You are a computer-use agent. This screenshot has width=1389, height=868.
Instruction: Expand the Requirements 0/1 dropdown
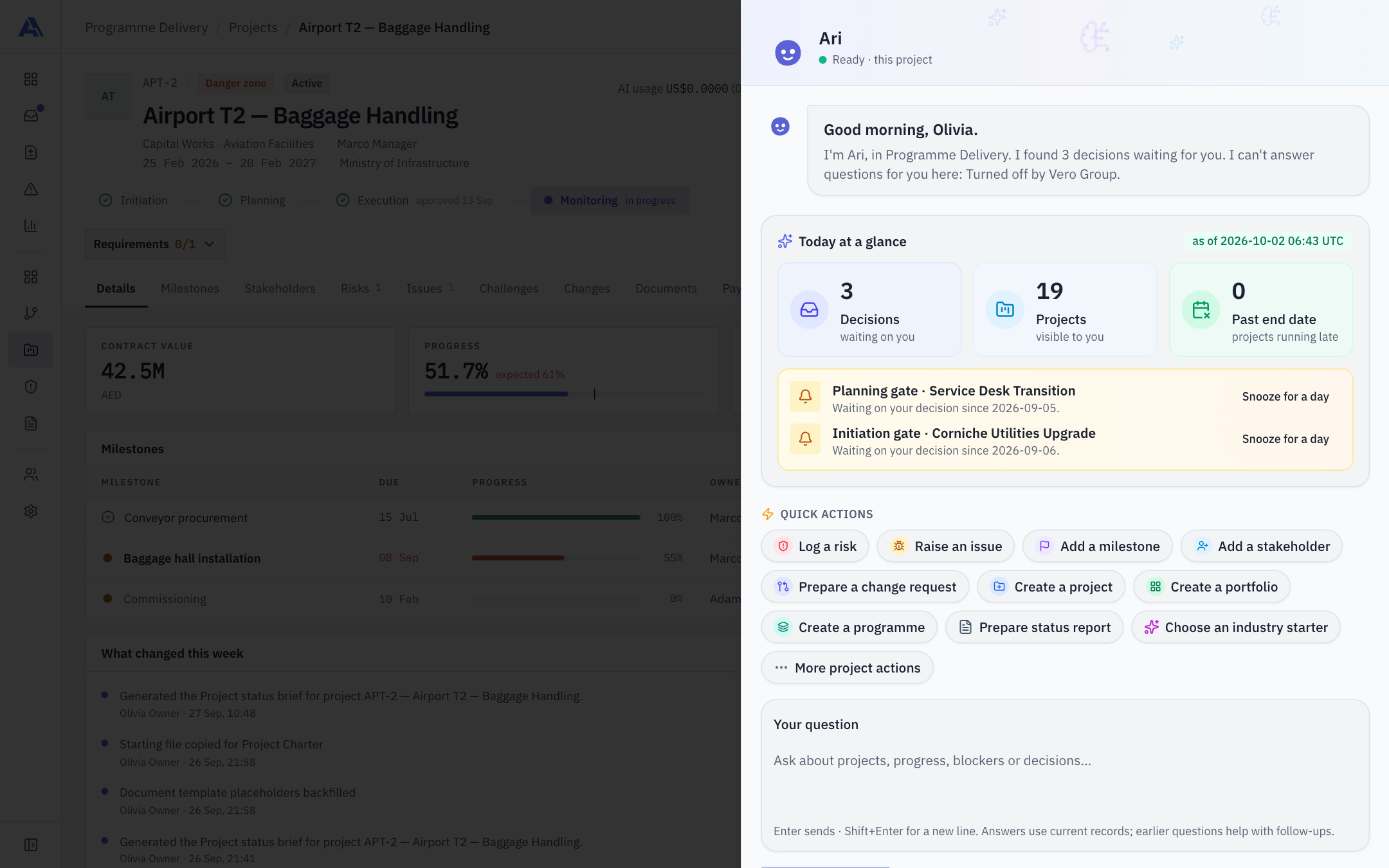tap(155, 244)
